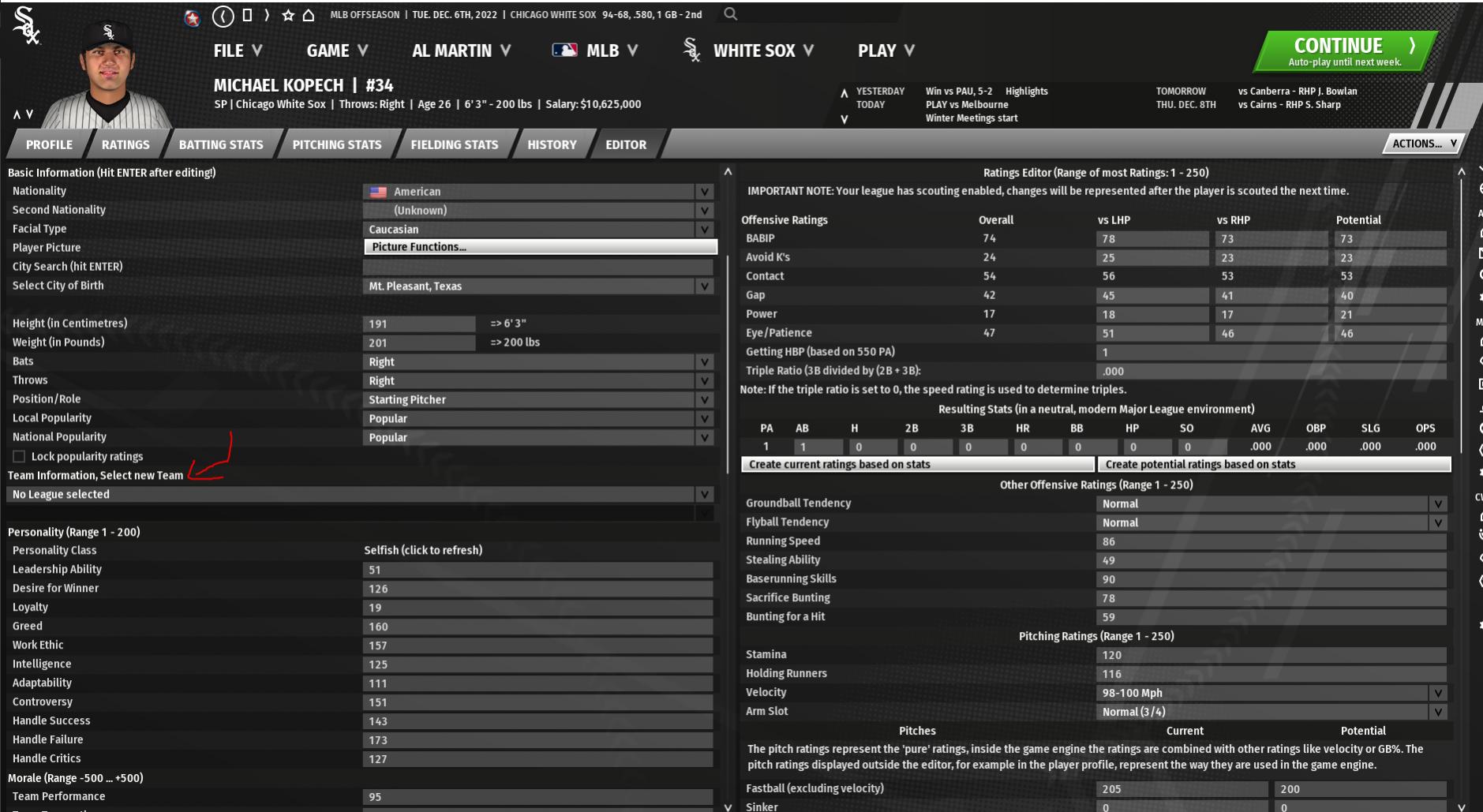Open the Position/Role Starting Pitcher dropdown

pos(704,400)
